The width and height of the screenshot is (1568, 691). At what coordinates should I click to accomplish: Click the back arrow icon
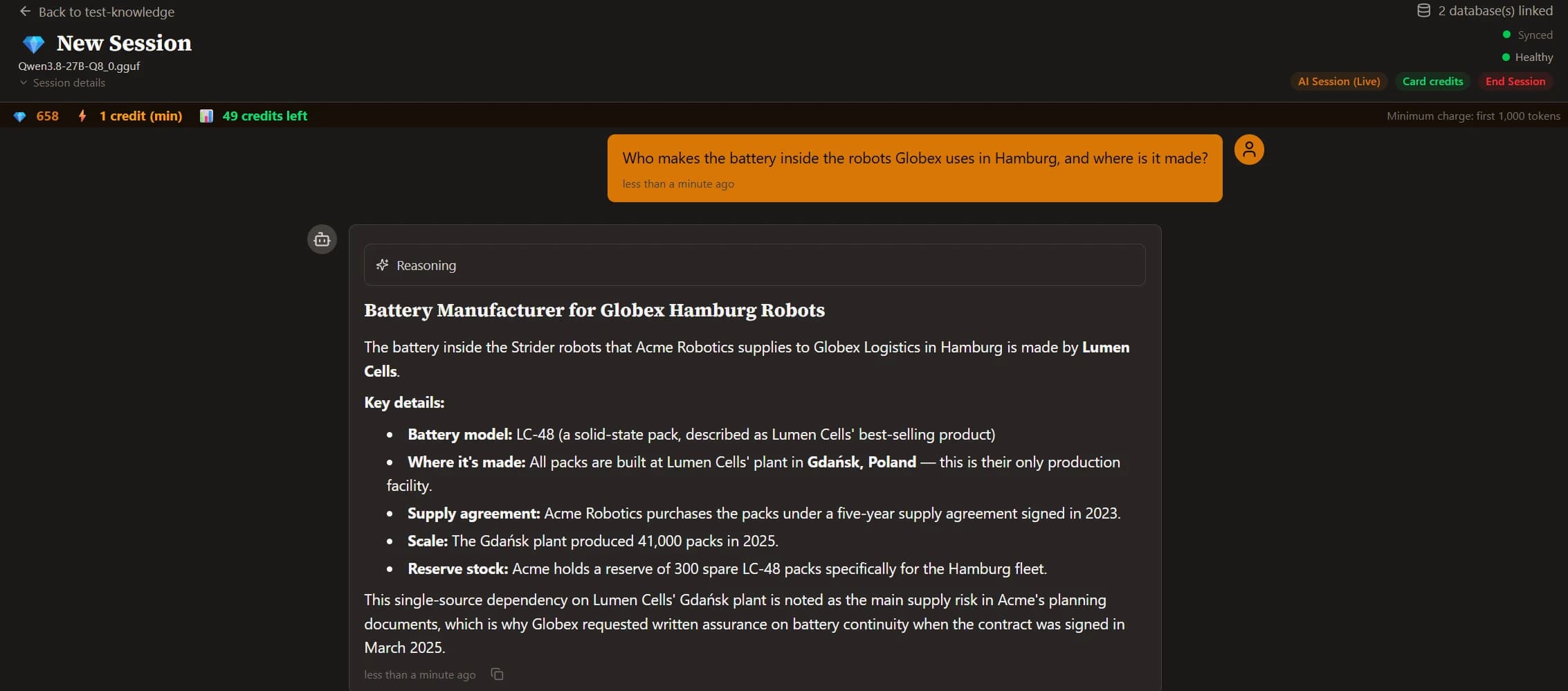pyautogui.click(x=25, y=11)
